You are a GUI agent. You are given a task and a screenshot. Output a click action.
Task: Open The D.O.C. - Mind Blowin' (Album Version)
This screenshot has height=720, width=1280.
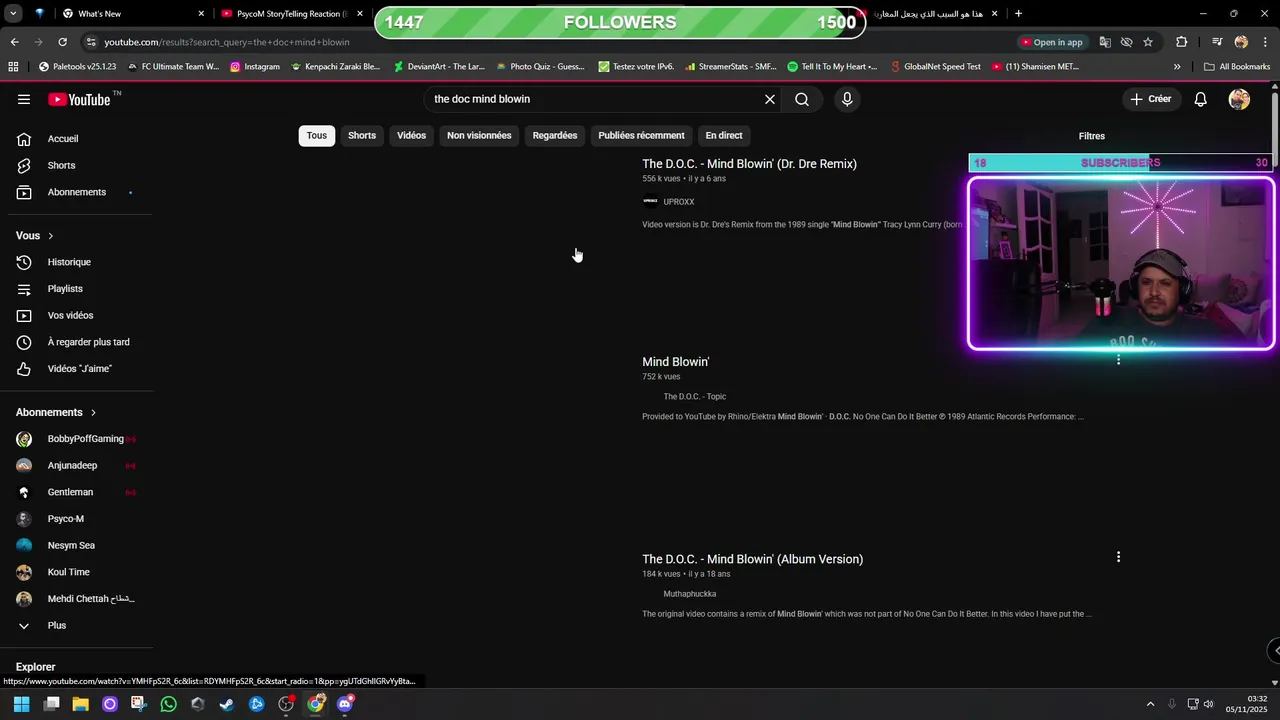pyautogui.click(x=752, y=559)
